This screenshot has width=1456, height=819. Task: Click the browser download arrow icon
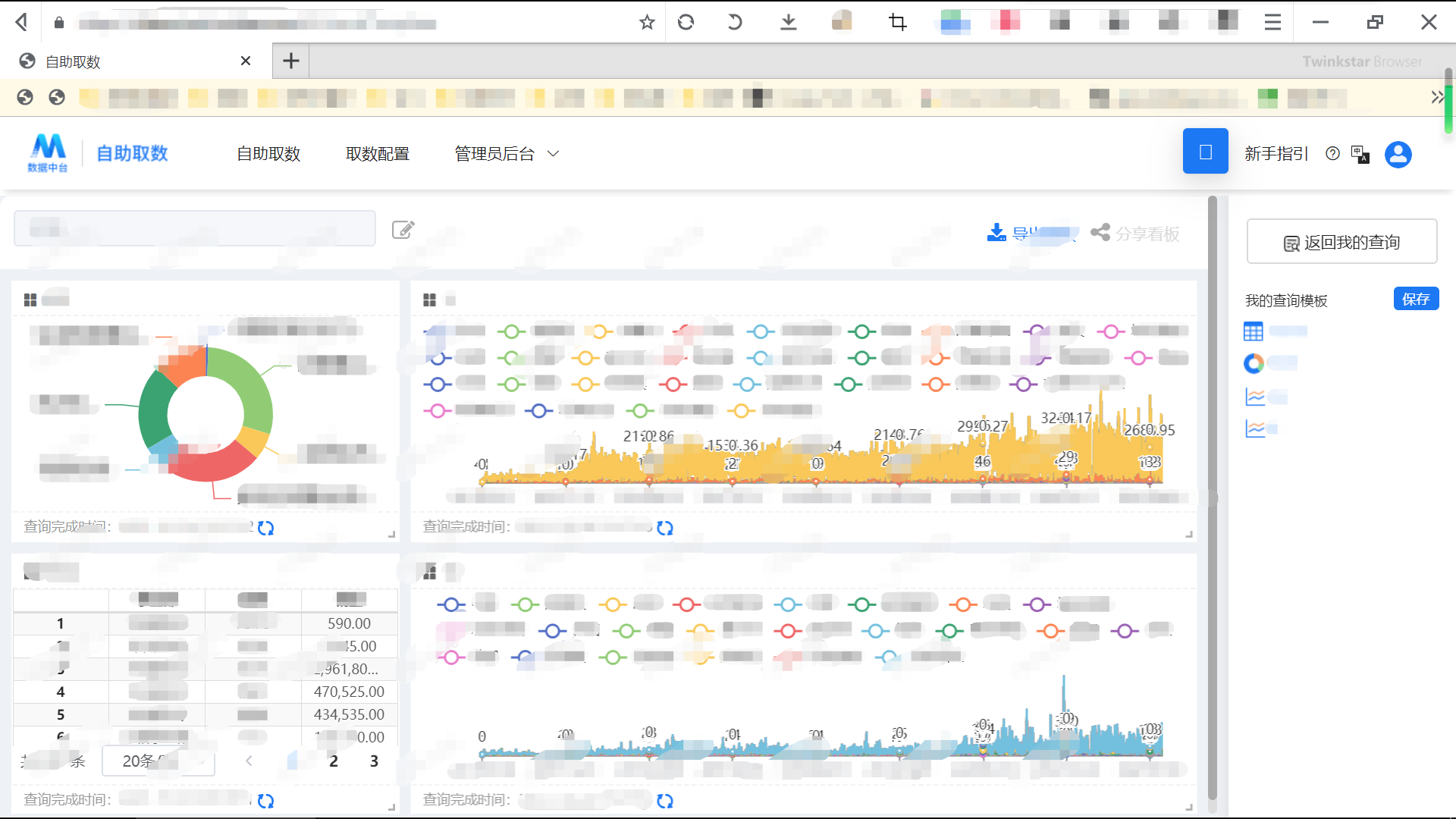coord(789,23)
